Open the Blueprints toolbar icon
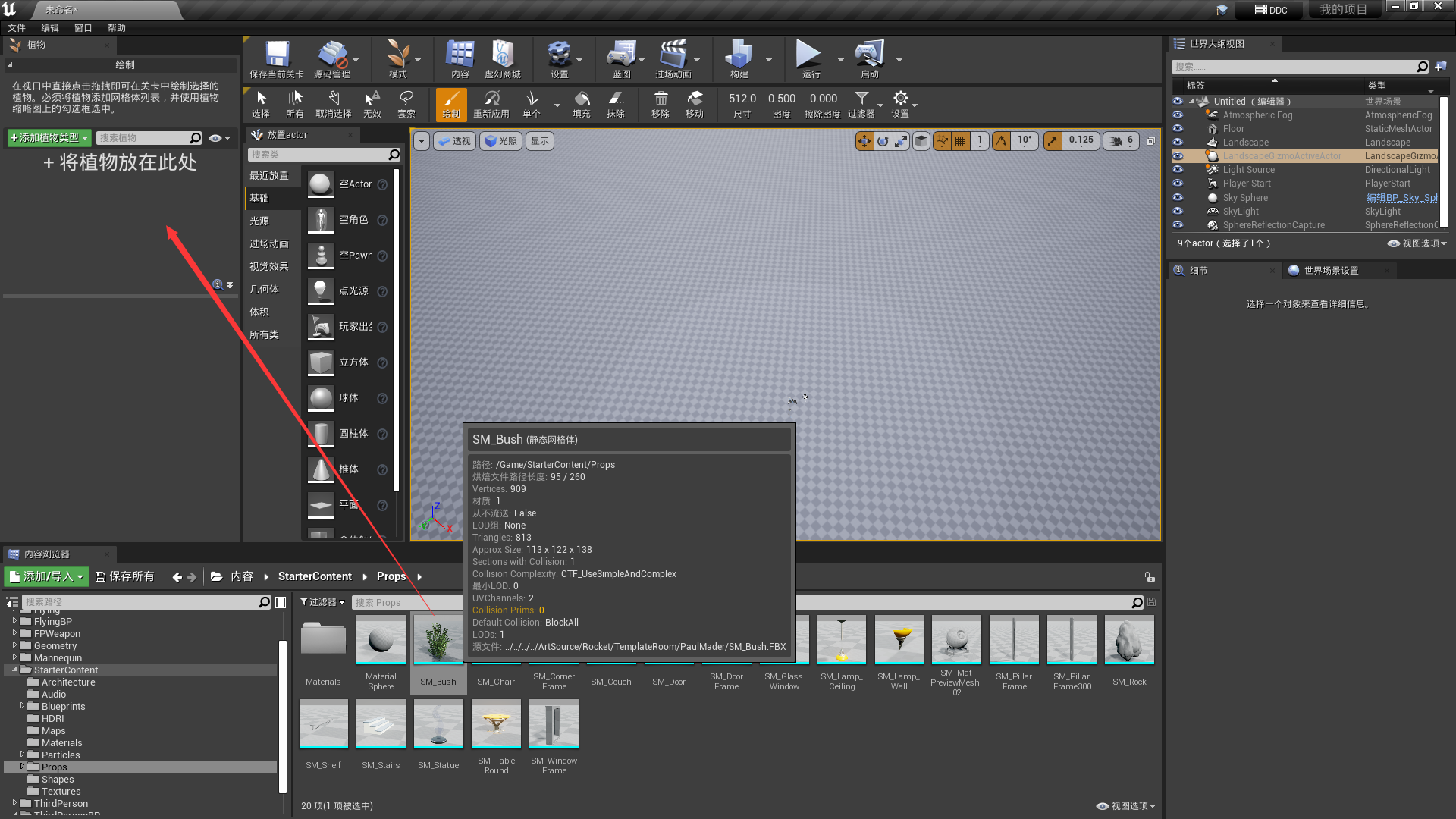Screen dimensions: 1456x819 (621, 55)
